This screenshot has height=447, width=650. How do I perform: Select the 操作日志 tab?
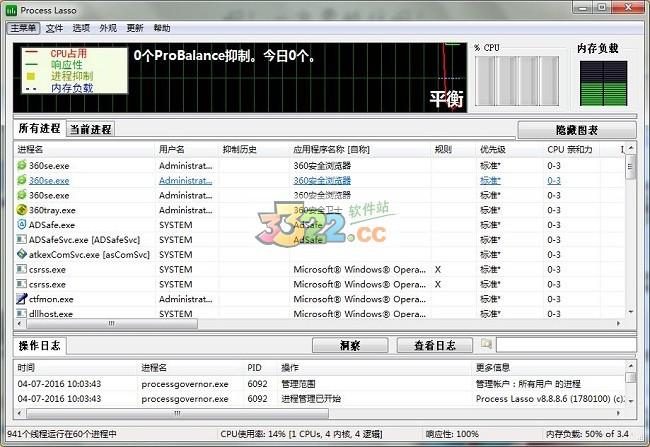pos(39,346)
